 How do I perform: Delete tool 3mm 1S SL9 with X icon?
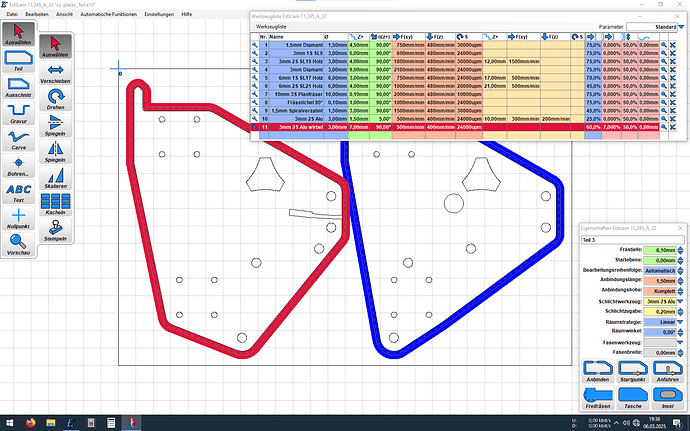pyautogui.click(x=673, y=53)
